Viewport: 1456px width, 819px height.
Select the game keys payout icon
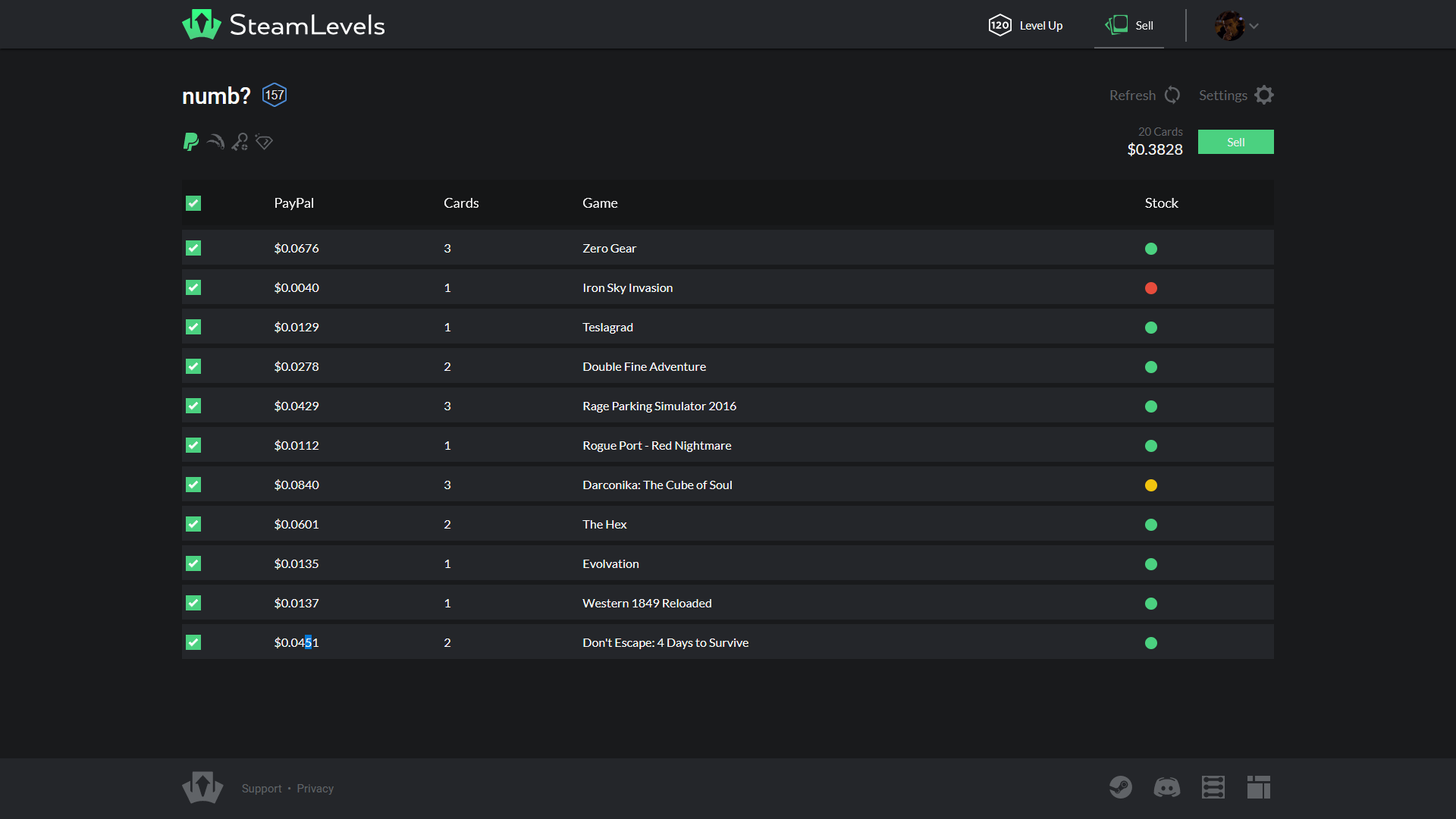[240, 142]
